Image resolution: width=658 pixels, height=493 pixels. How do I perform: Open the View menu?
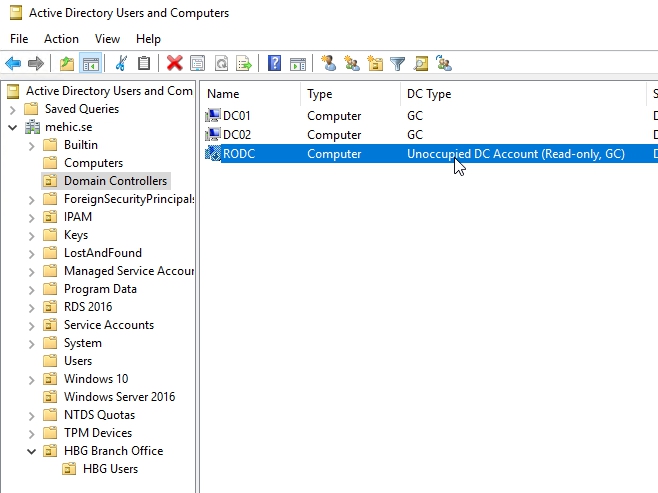coord(107,38)
